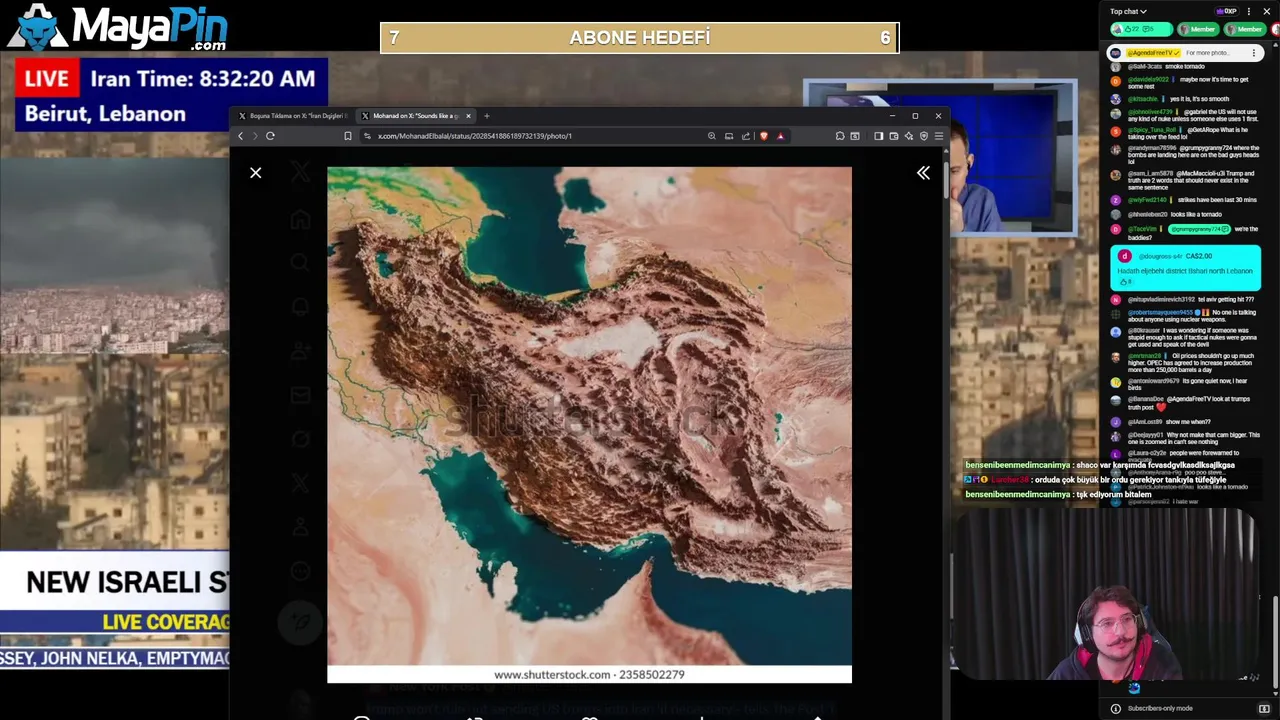Image resolution: width=1280 pixels, height=720 pixels.
Task: Open the browser extensions puzzle icon
Action: [840, 136]
